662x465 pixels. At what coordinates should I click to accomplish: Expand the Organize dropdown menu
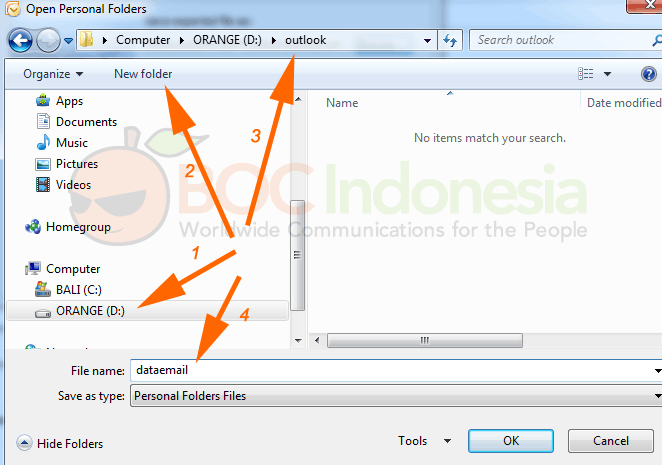[53, 74]
